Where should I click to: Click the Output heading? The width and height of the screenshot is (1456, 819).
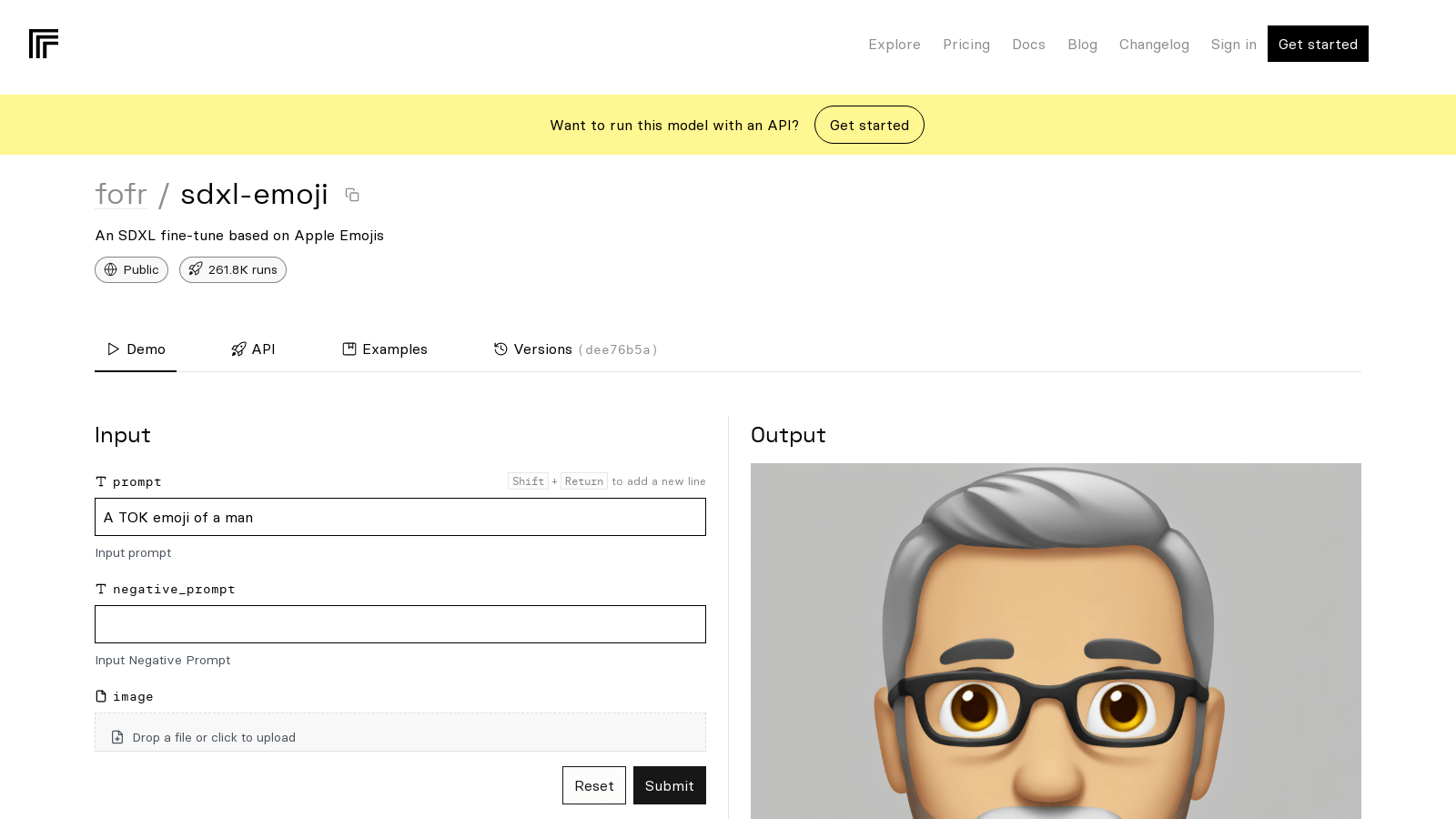[788, 435]
